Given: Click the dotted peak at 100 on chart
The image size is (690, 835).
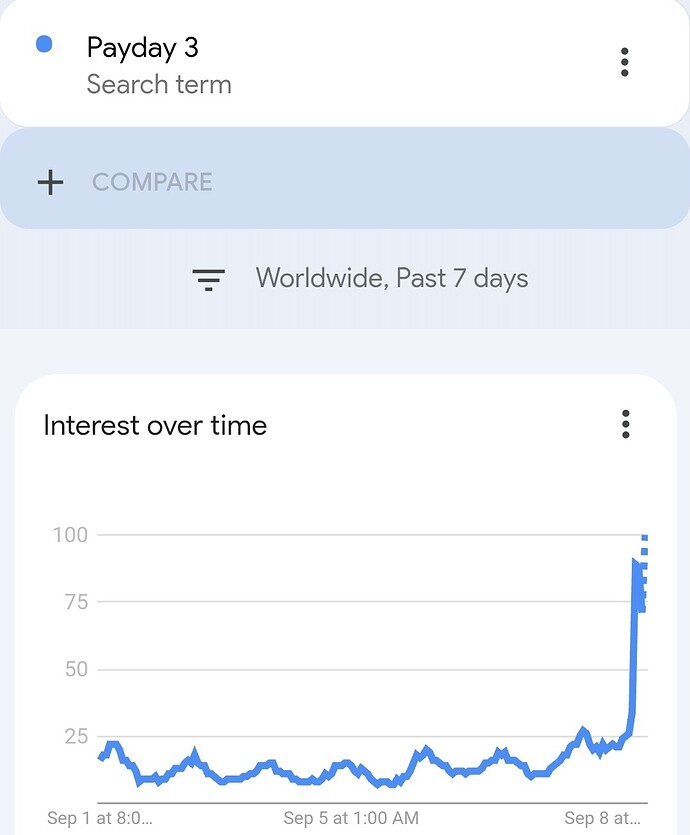Looking at the screenshot, I should 644,539.
